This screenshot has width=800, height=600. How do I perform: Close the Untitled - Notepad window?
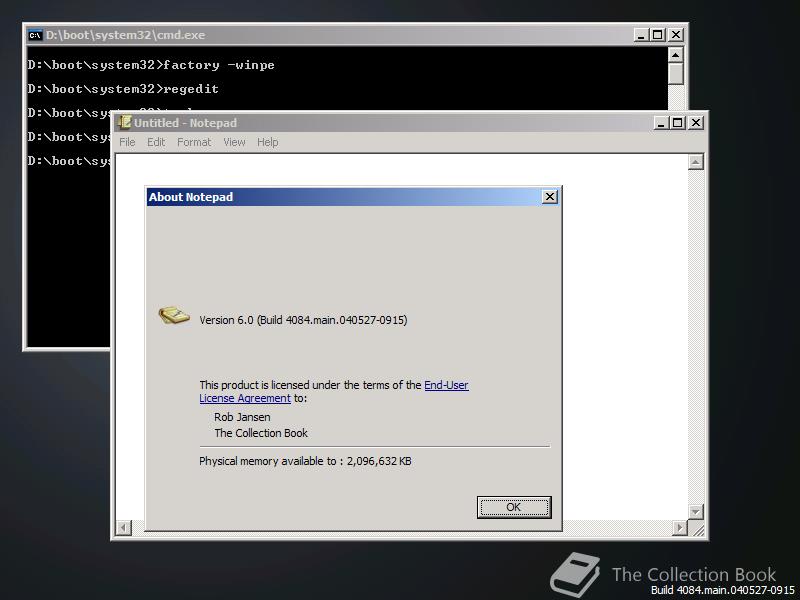click(x=695, y=123)
